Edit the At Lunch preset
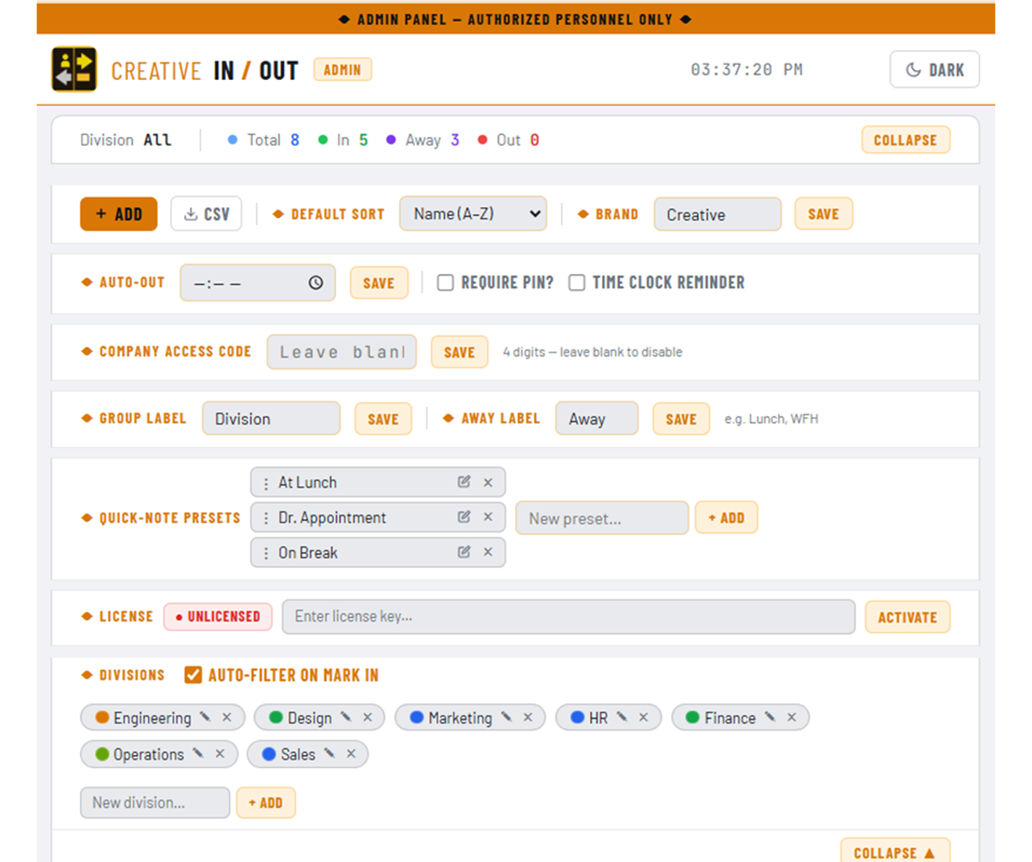 [464, 482]
